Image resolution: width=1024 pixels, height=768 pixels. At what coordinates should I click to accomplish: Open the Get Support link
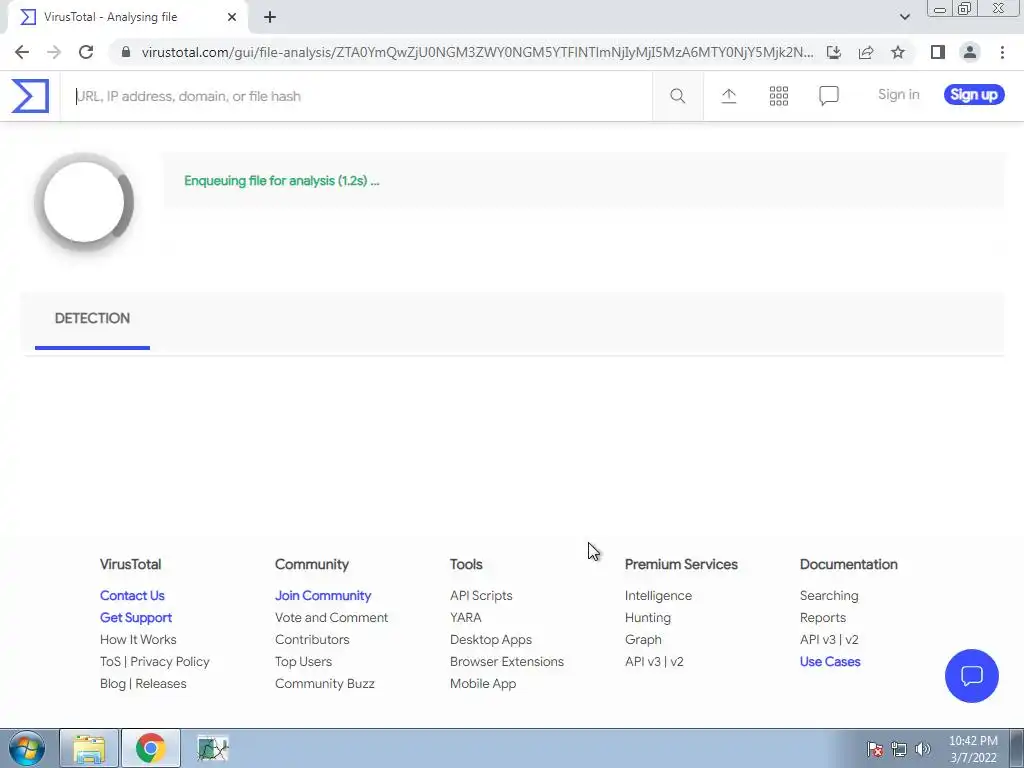coord(136,617)
